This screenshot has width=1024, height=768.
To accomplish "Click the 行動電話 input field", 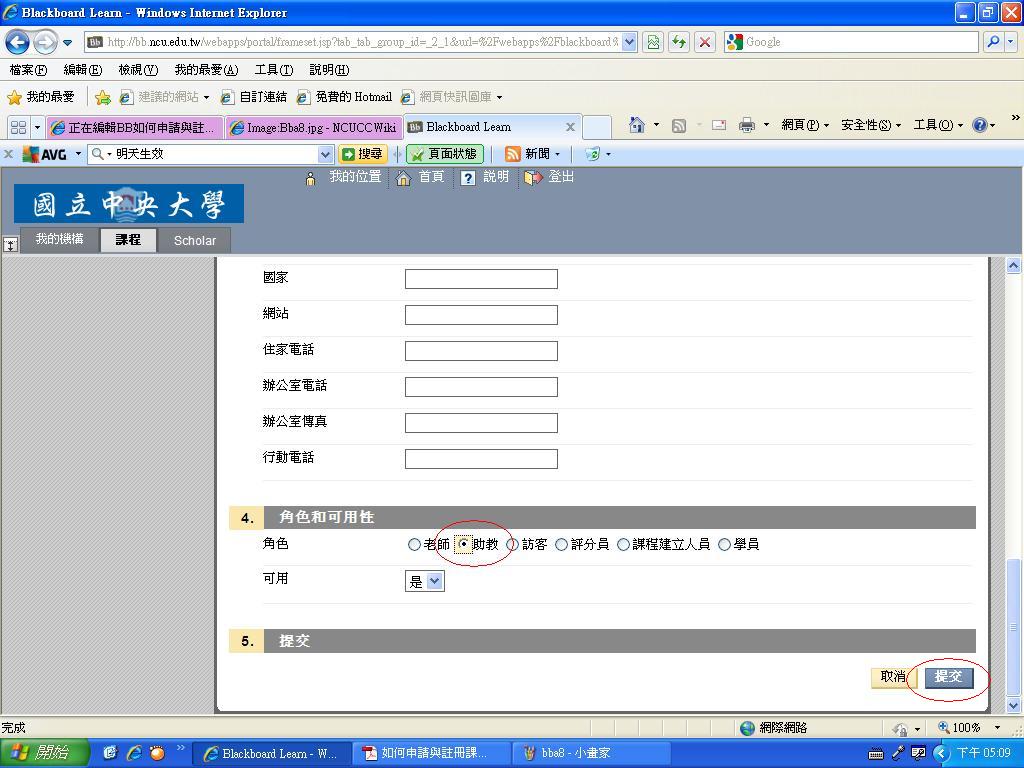I will coord(481,459).
